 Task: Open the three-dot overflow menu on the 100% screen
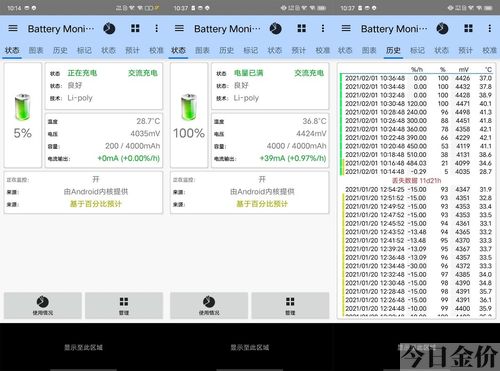click(x=323, y=28)
